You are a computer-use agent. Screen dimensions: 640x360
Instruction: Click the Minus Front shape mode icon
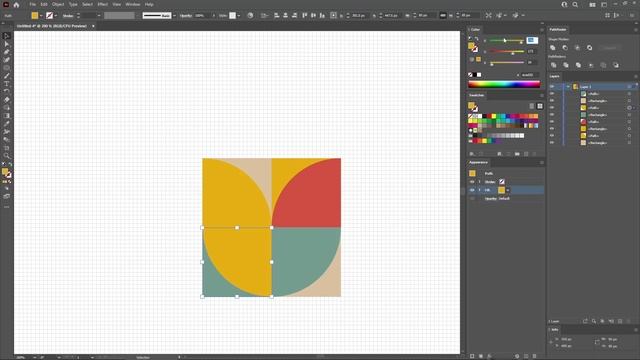click(565, 48)
